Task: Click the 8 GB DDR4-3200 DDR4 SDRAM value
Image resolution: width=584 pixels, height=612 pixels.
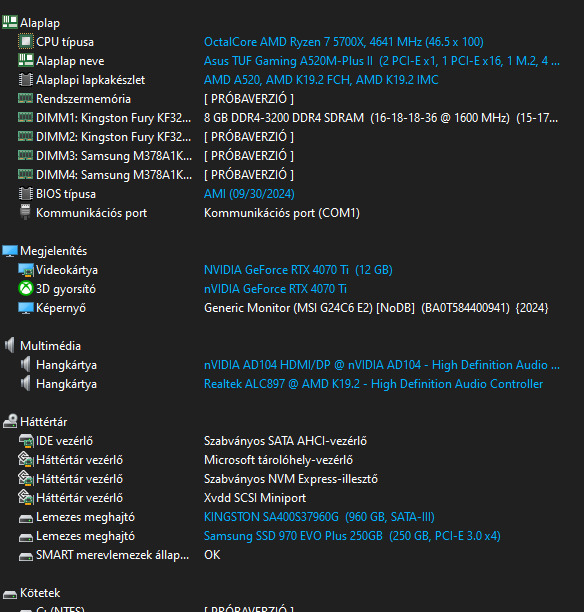Action: pyautogui.click(x=381, y=118)
